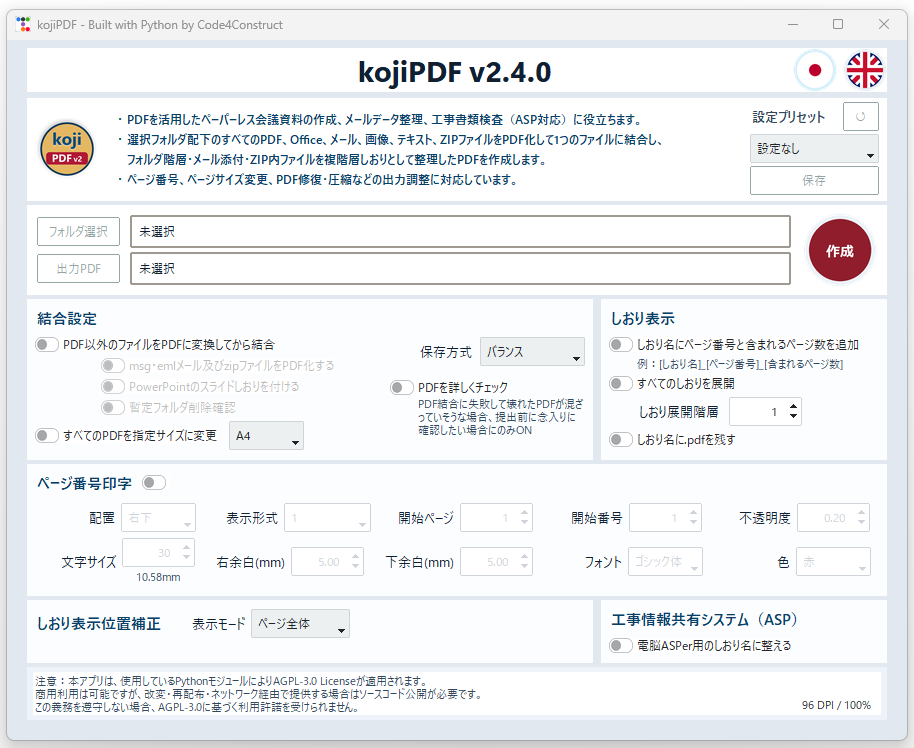
Task: Toggle PDFを詳しくチェック switch
Action: coord(402,387)
